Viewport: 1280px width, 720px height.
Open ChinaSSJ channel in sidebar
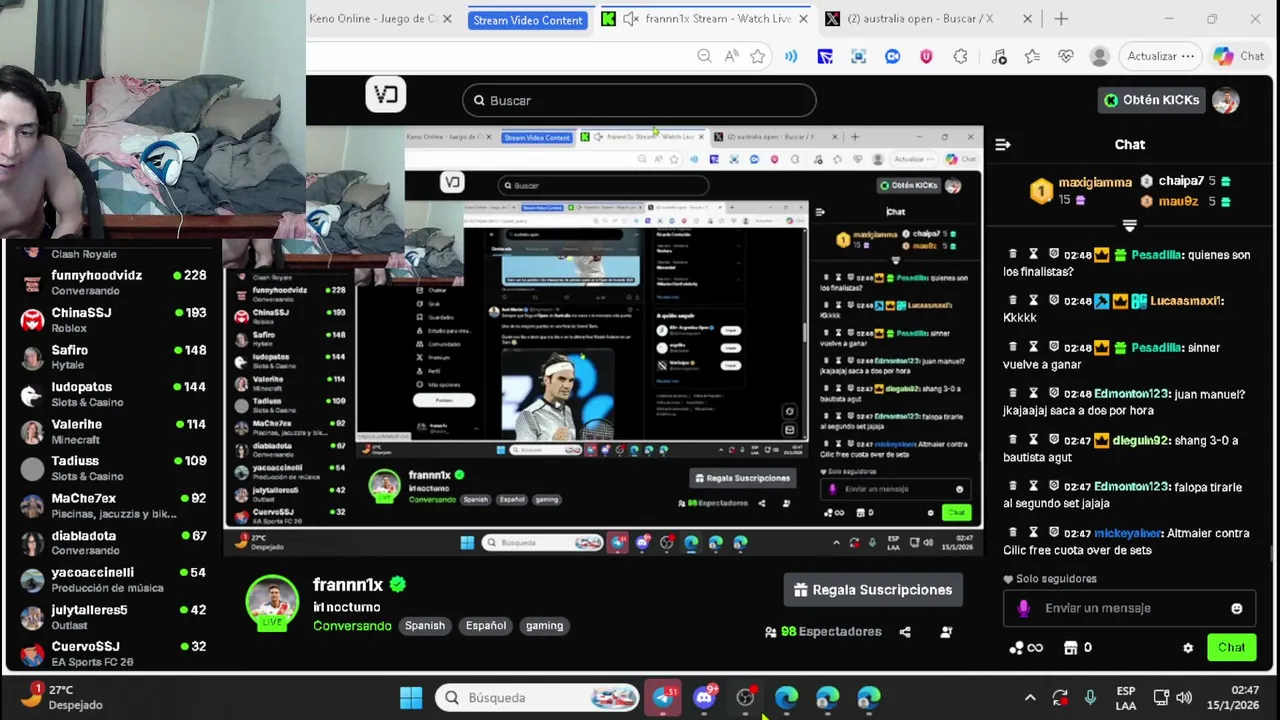tap(113, 319)
